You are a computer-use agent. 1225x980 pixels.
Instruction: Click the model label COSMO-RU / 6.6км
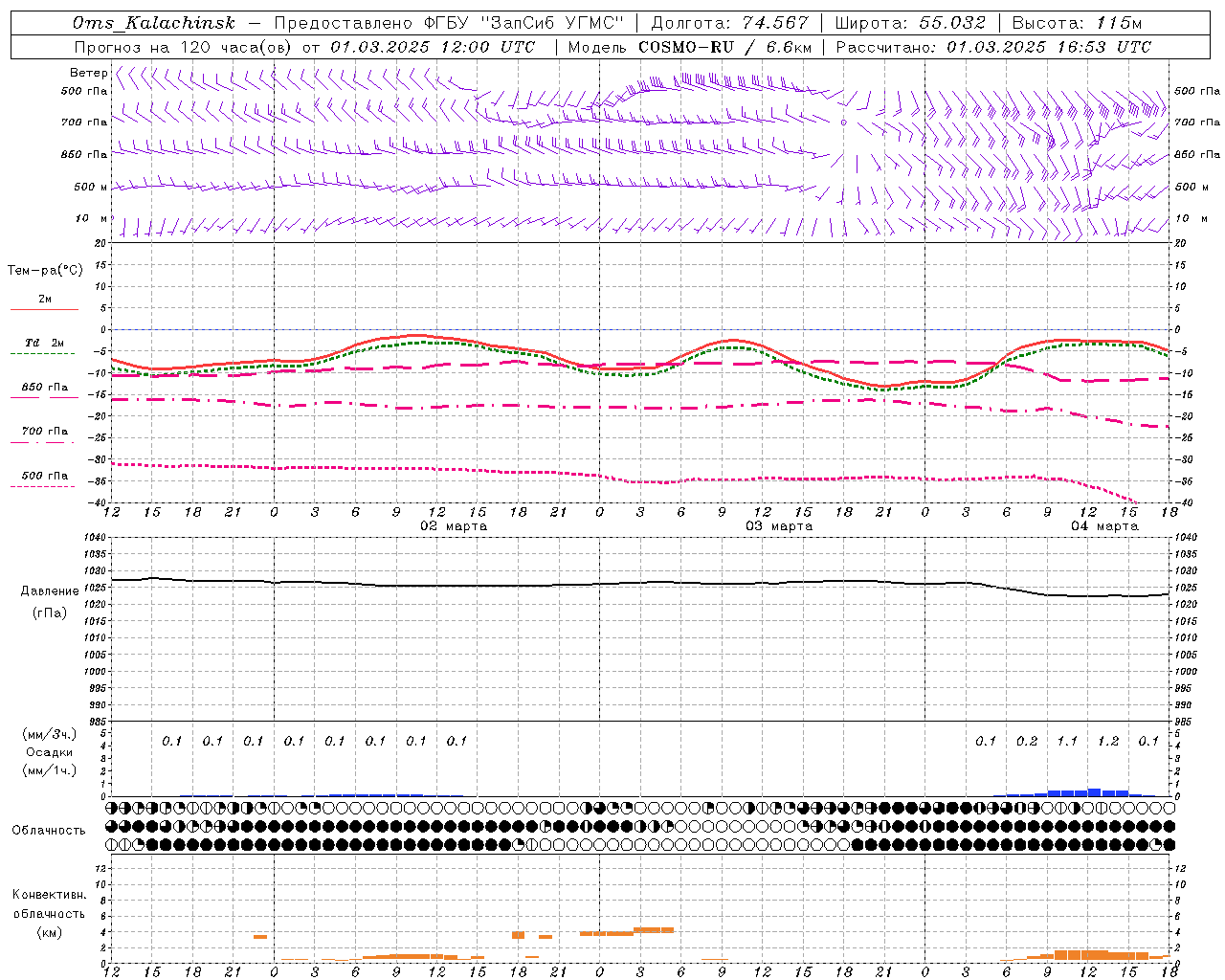coord(725,47)
